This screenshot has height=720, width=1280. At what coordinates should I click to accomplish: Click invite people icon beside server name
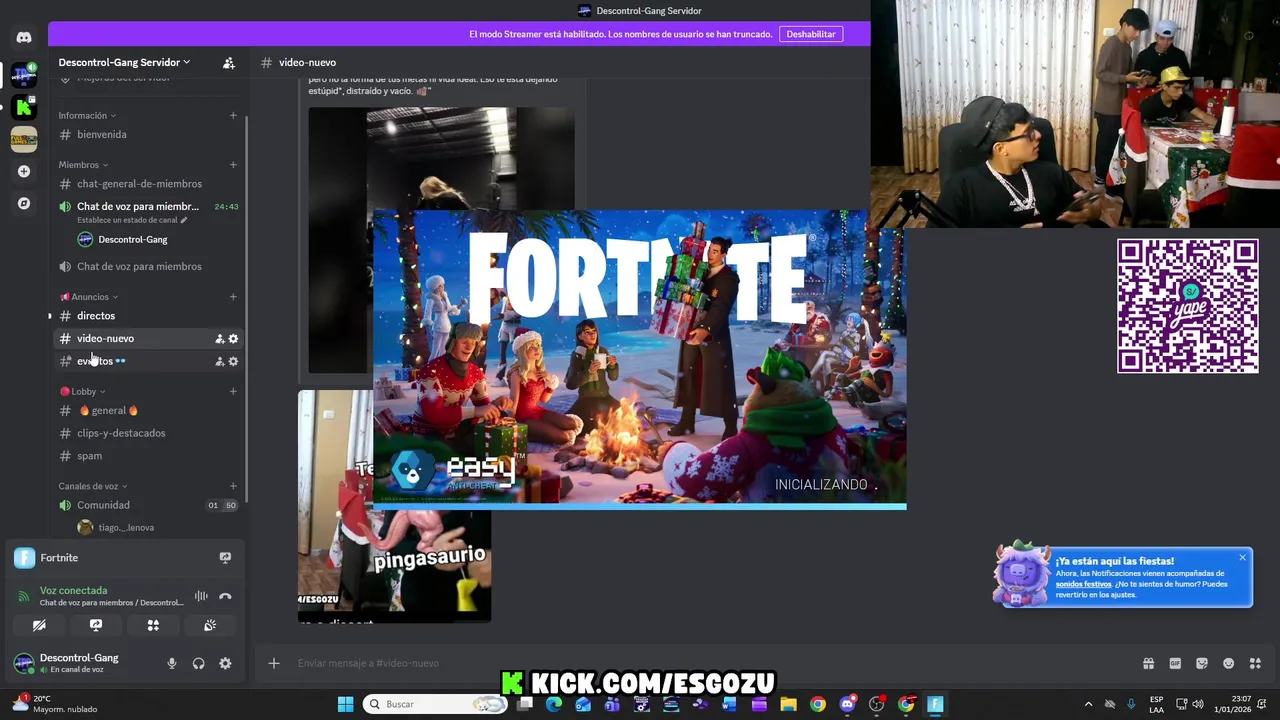click(228, 62)
